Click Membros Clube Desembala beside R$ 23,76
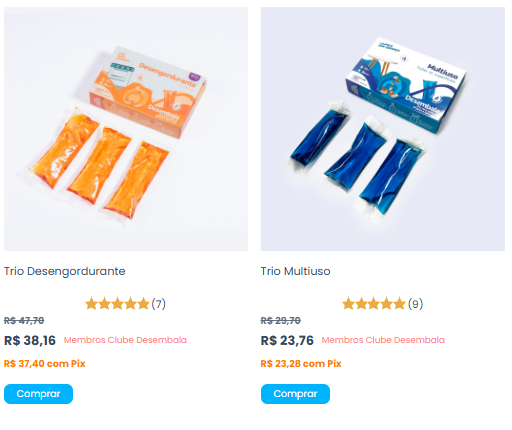 click(x=383, y=340)
